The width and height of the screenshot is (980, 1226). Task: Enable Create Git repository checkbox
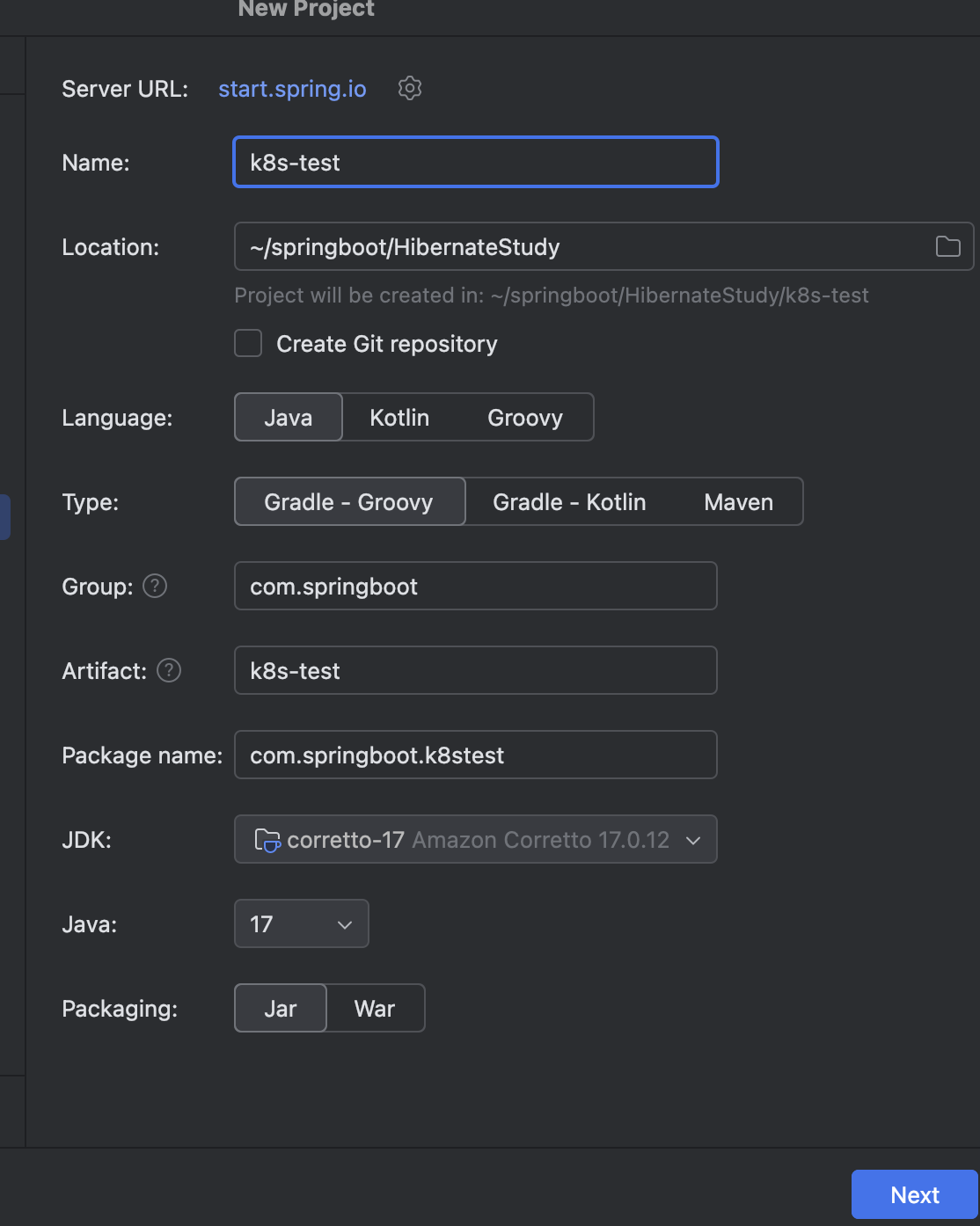[x=249, y=343]
